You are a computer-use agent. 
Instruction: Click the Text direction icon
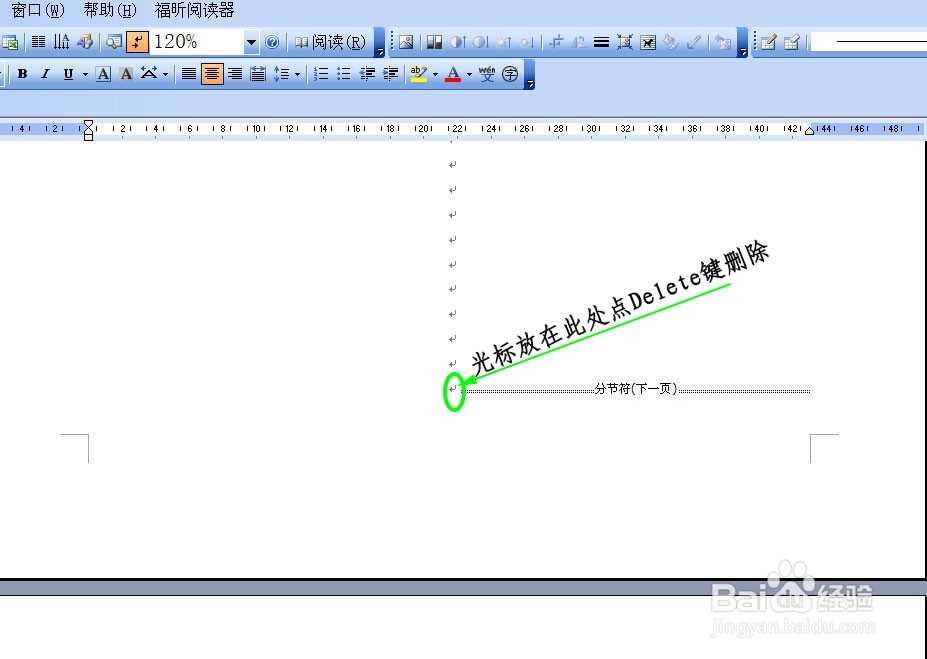[61, 42]
